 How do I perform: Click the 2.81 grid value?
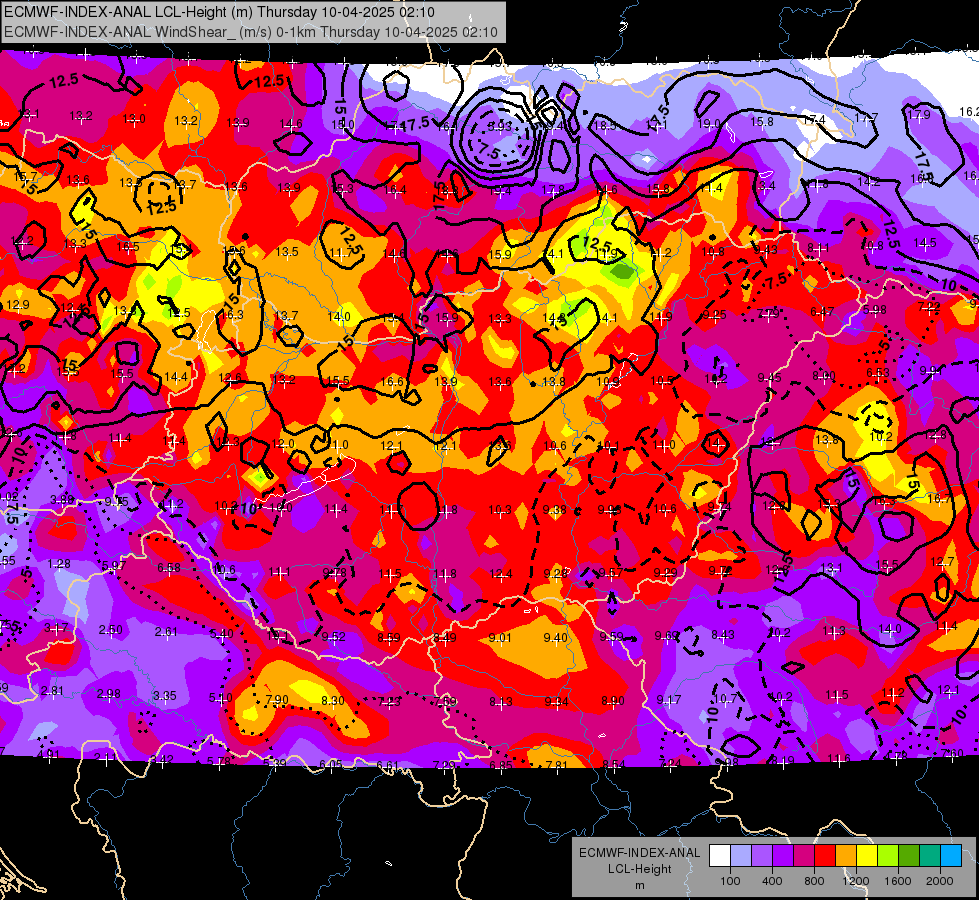[x=52, y=691]
